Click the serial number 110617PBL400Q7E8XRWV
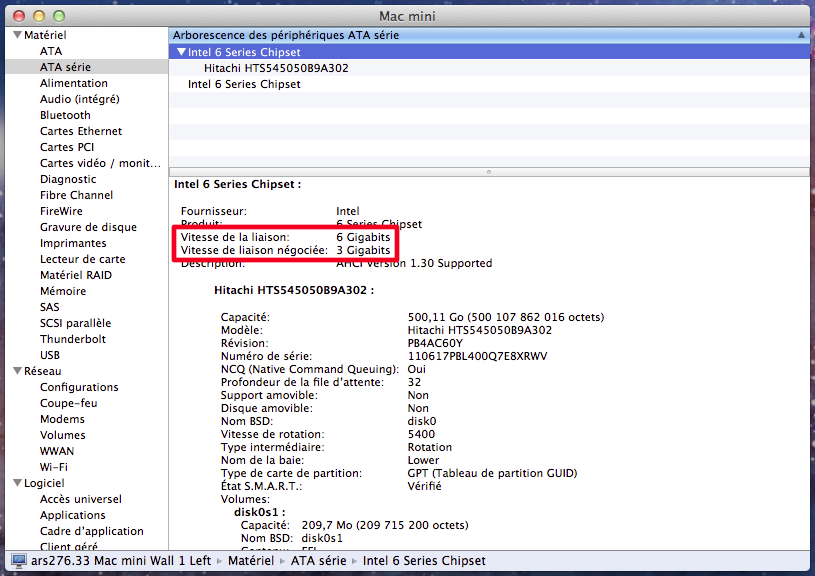 [477, 356]
